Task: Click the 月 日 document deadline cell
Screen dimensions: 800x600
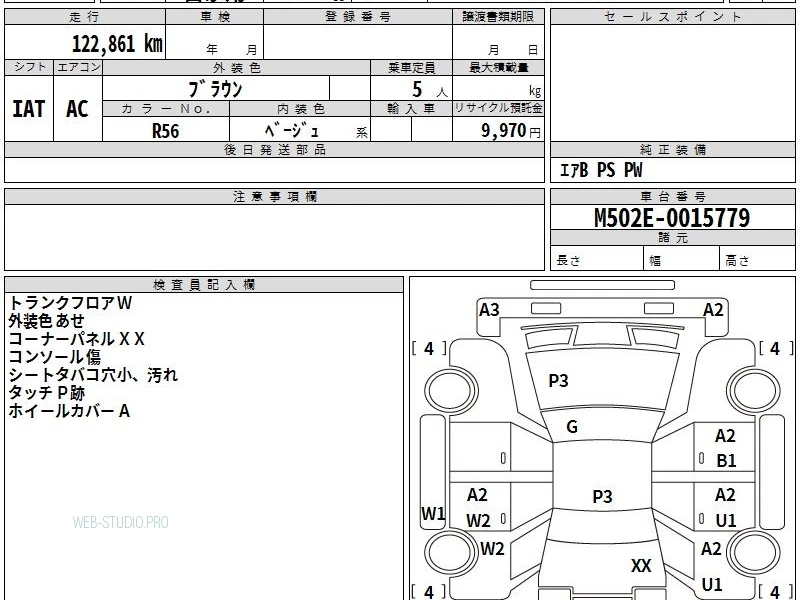Action: click(x=498, y=42)
